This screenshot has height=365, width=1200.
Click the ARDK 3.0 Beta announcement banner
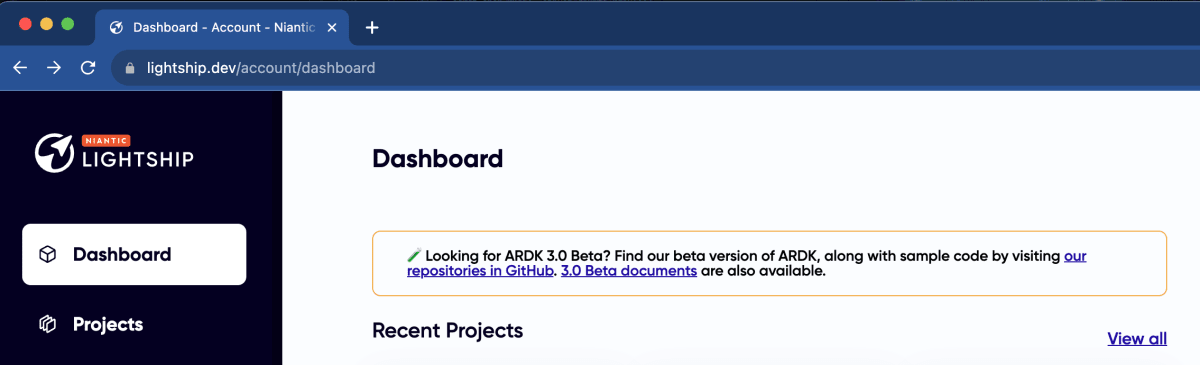click(769, 263)
